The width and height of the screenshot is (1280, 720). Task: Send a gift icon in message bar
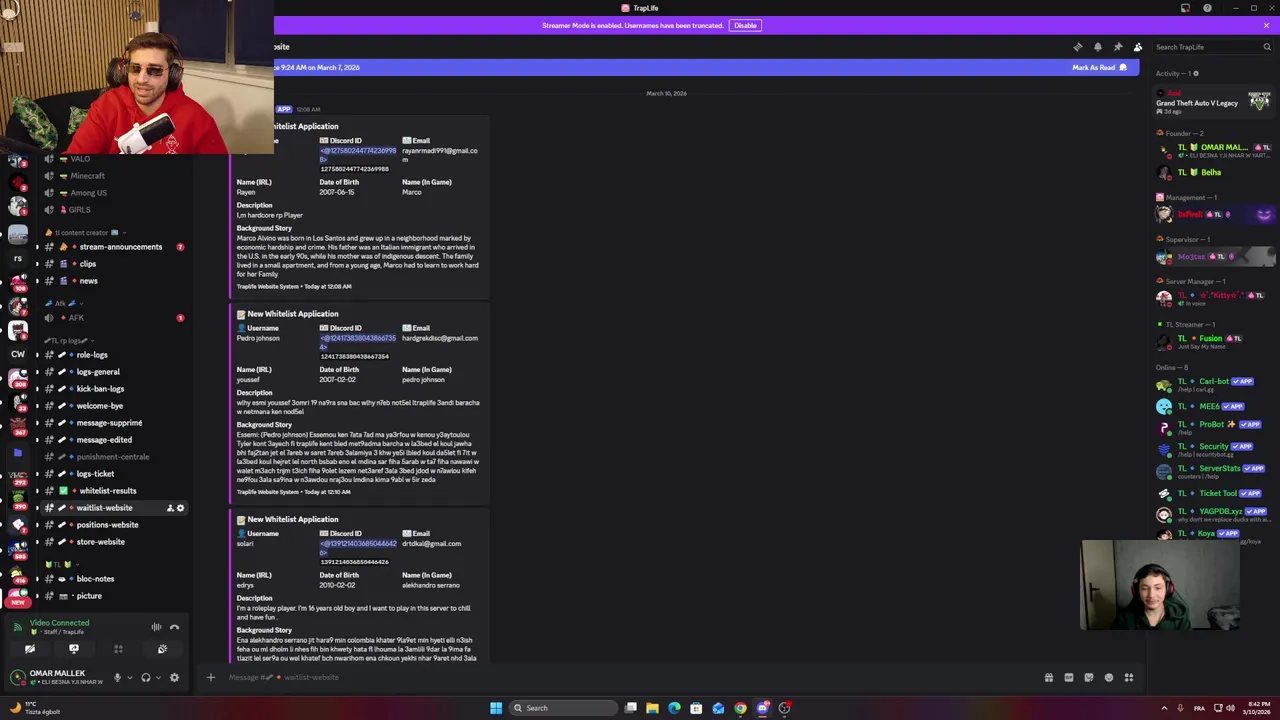click(x=1048, y=677)
